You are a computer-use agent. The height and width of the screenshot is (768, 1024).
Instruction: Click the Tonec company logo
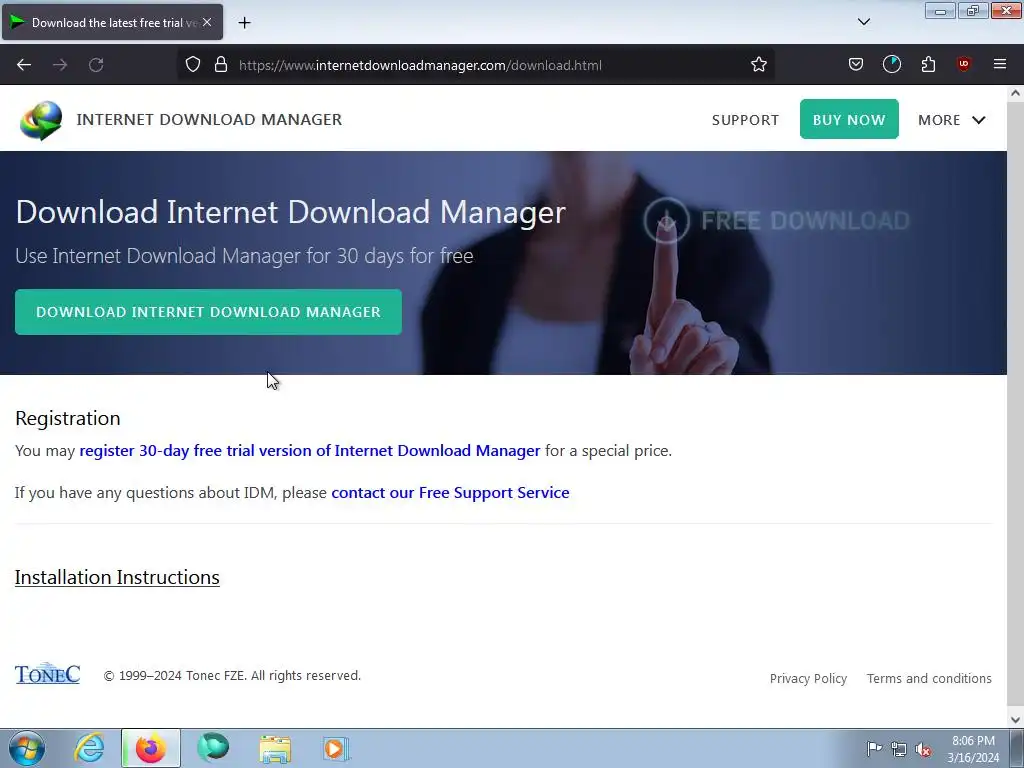click(x=48, y=673)
